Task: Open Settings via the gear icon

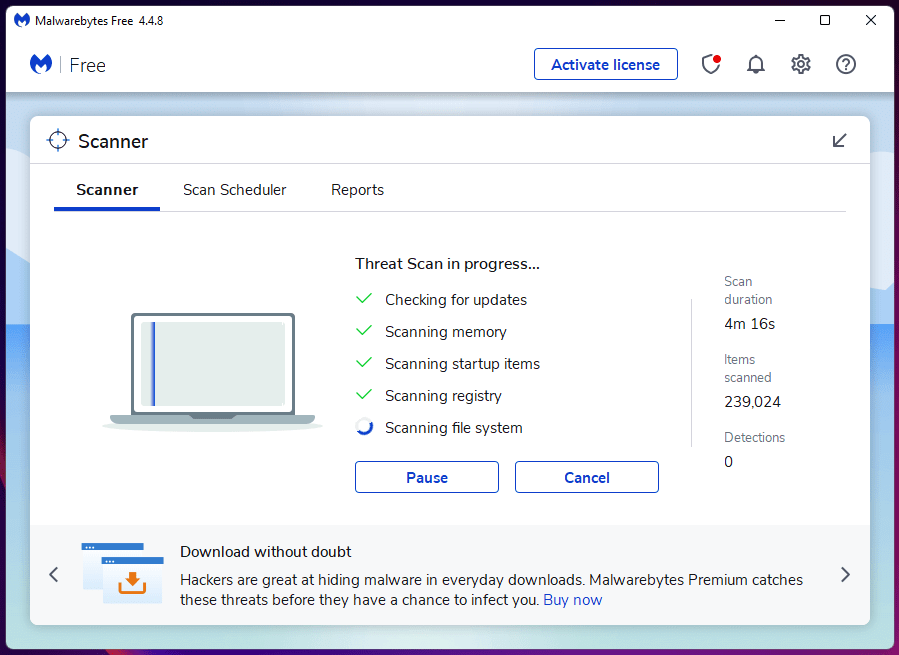Action: pyautogui.click(x=800, y=64)
